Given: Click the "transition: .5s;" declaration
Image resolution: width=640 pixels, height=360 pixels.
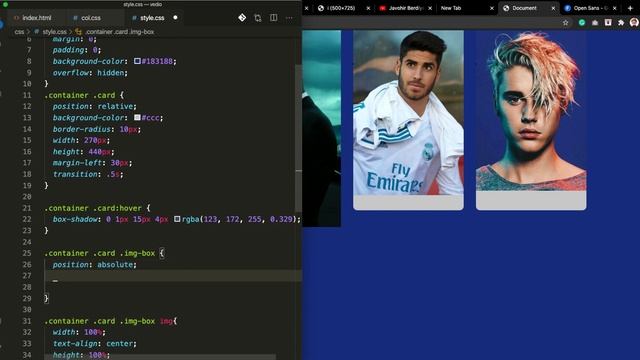Looking at the screenshot, I should [88, 174].
